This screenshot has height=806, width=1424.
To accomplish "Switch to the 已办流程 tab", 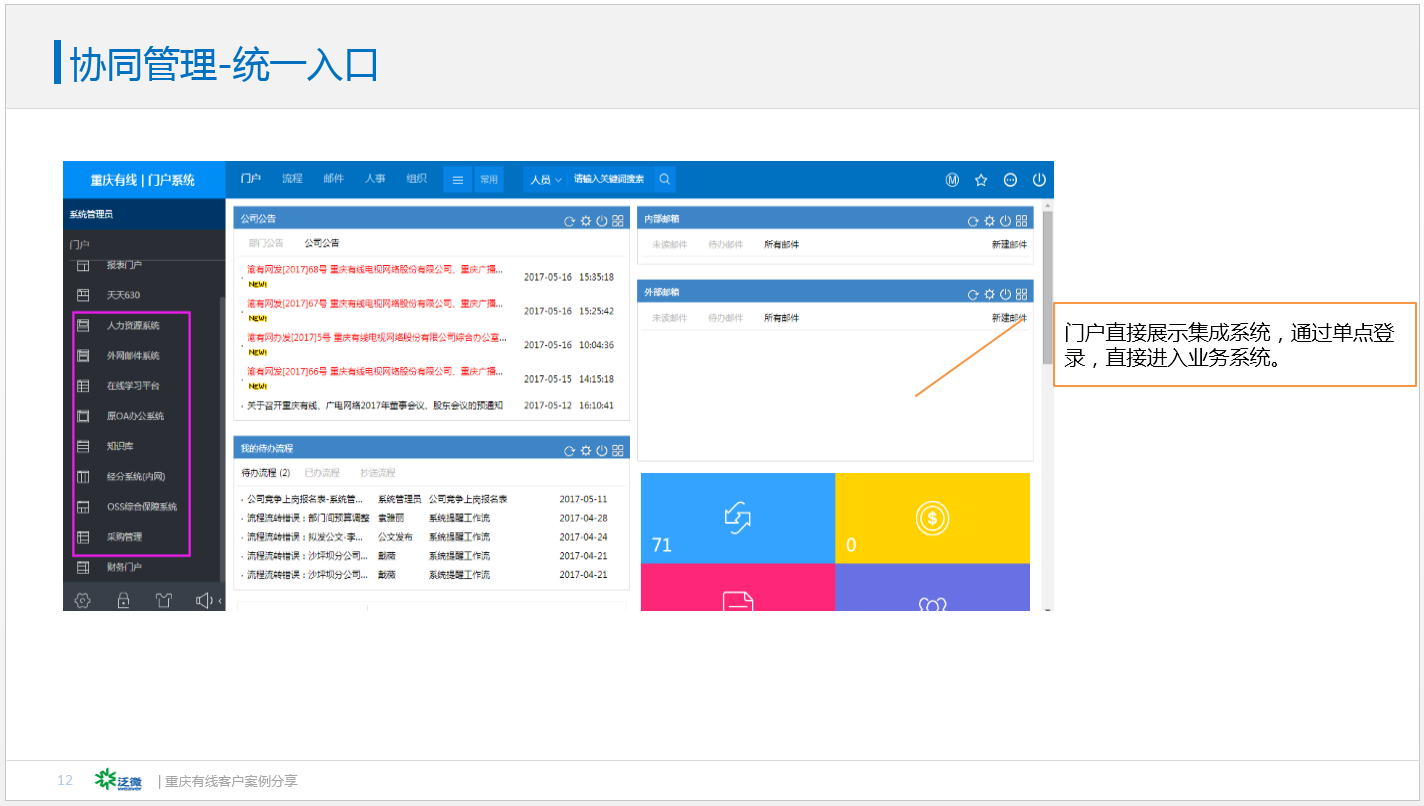I will pos(322,472).
